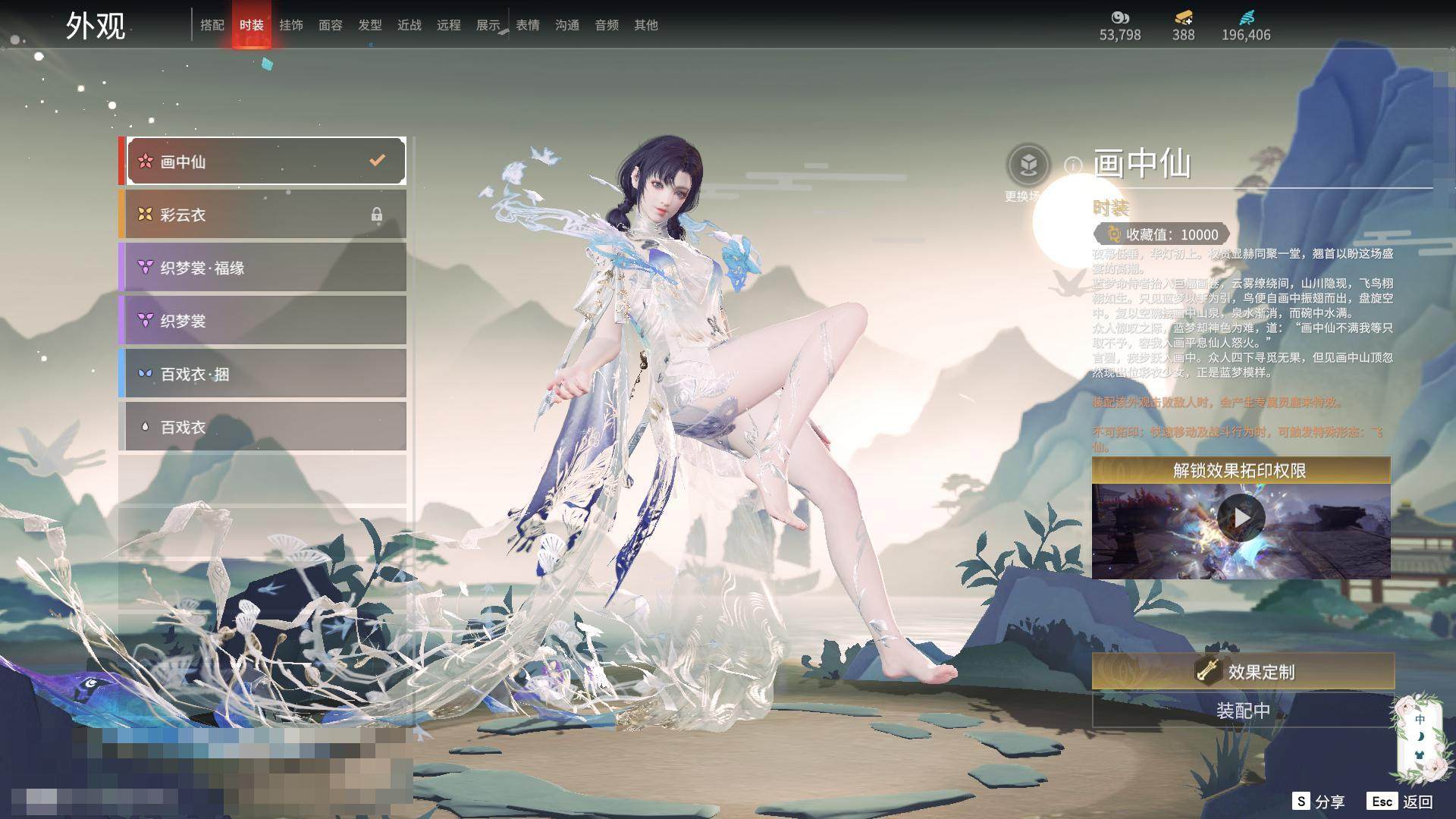Select the 音频 tab

pos(607,25)
